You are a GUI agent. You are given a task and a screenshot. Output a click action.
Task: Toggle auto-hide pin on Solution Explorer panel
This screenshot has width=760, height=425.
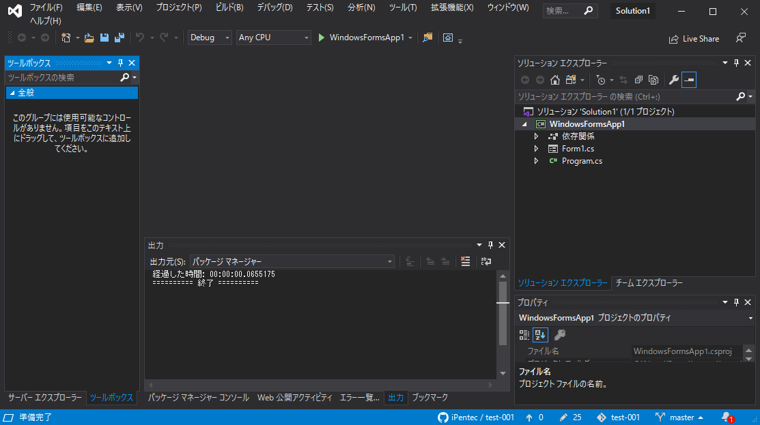point(736,63)
